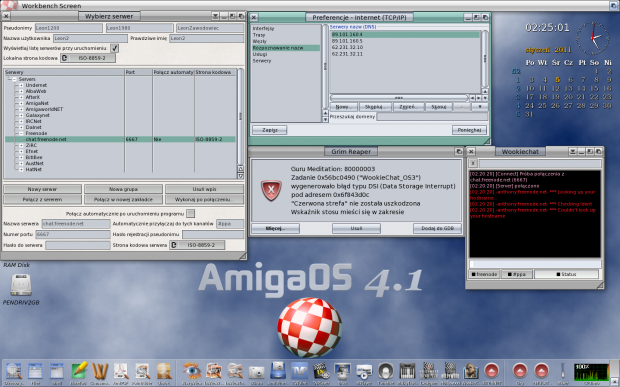Click the red X error icon in Grim Reaper

(x=271, y=190)
